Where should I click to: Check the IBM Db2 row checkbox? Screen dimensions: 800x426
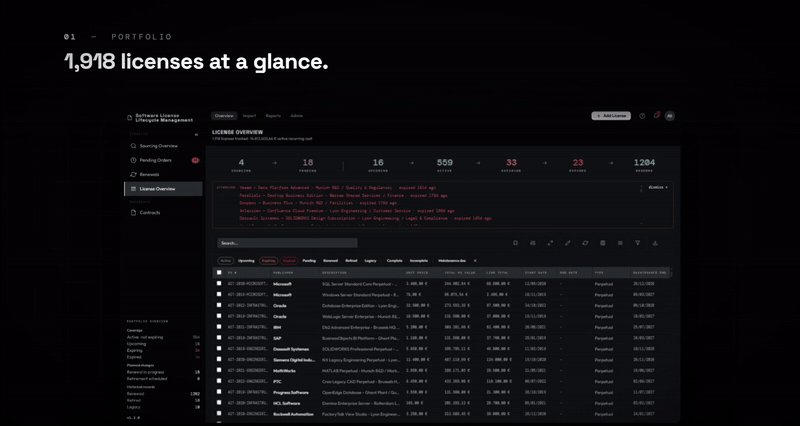pyautogui.click(x=219, y=327)
